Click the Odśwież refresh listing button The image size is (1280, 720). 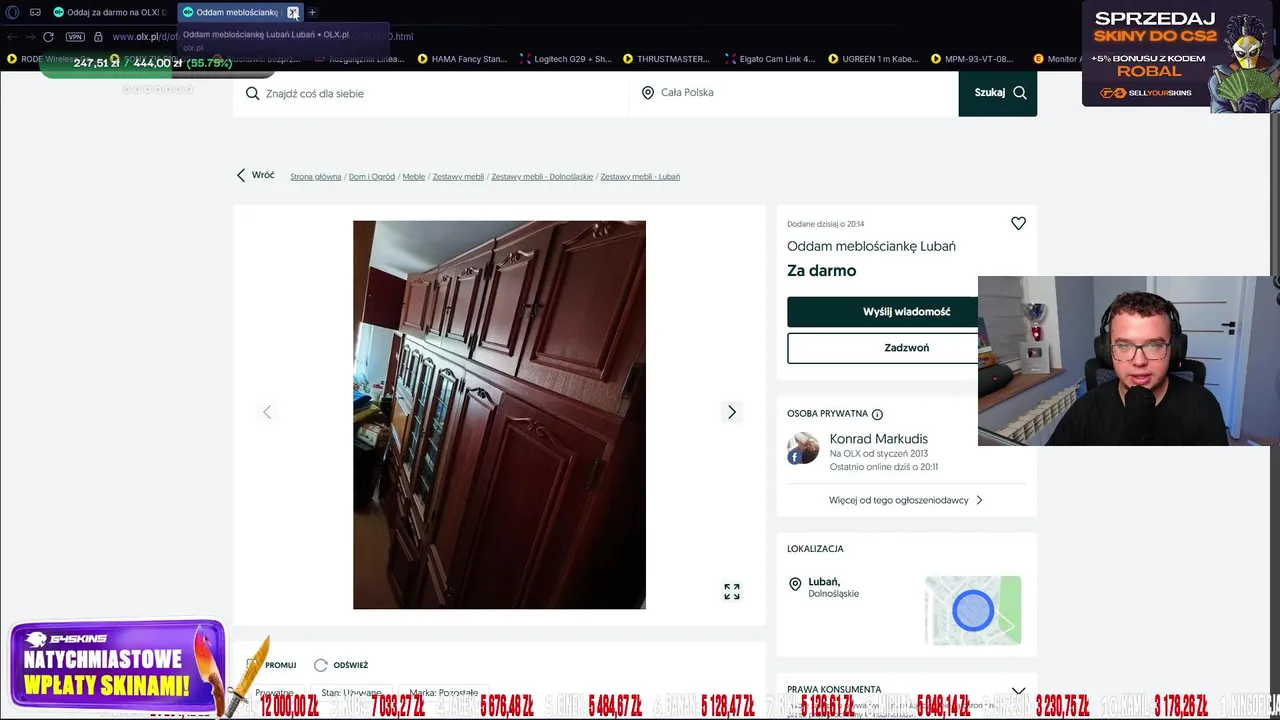click(x=341, y=665)
